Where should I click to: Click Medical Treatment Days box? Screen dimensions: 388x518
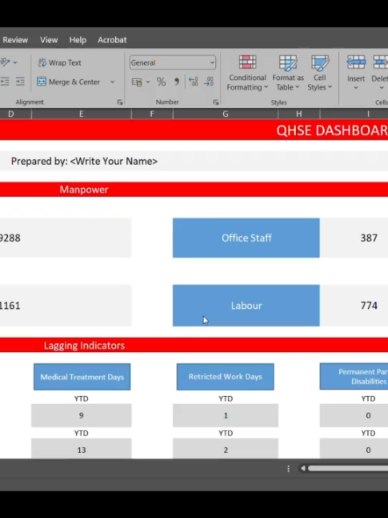tap(82, 377)
